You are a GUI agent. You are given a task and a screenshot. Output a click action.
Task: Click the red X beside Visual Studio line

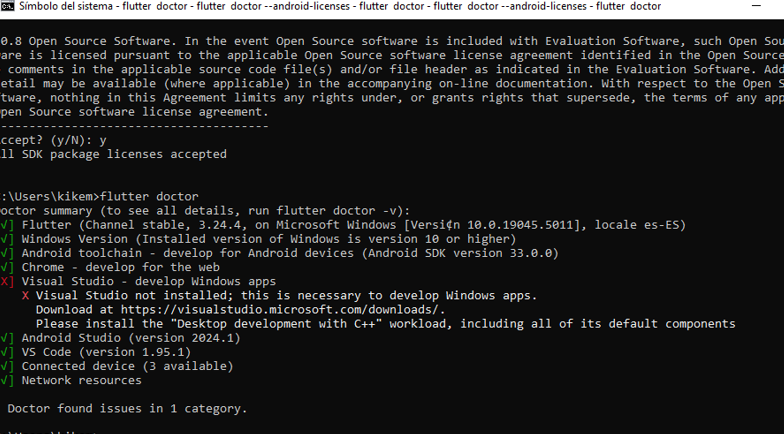click(7, 282)
